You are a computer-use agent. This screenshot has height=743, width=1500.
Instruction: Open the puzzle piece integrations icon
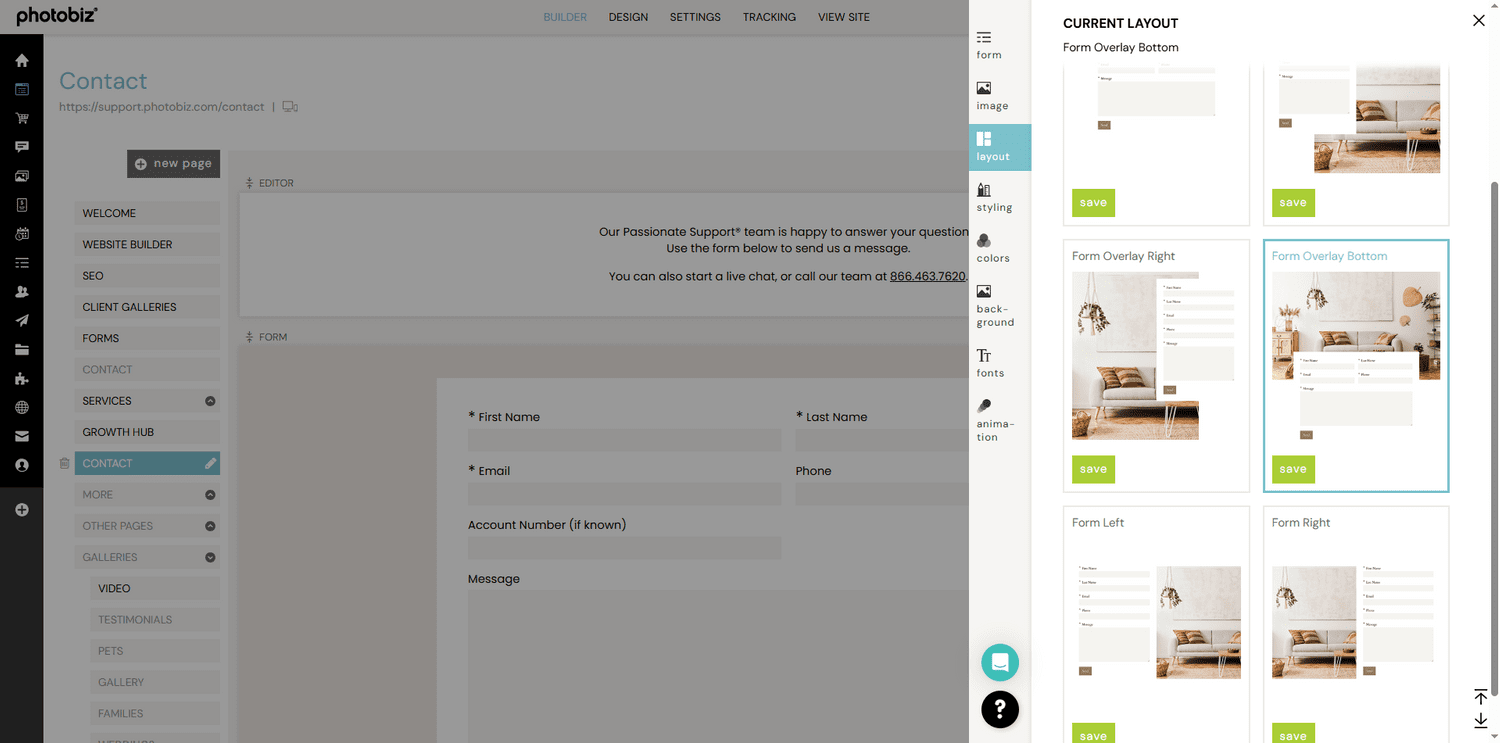22,379
